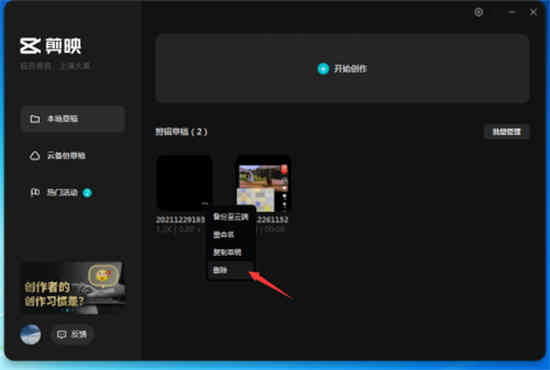Click the 批量管理 button

(506, 132)
